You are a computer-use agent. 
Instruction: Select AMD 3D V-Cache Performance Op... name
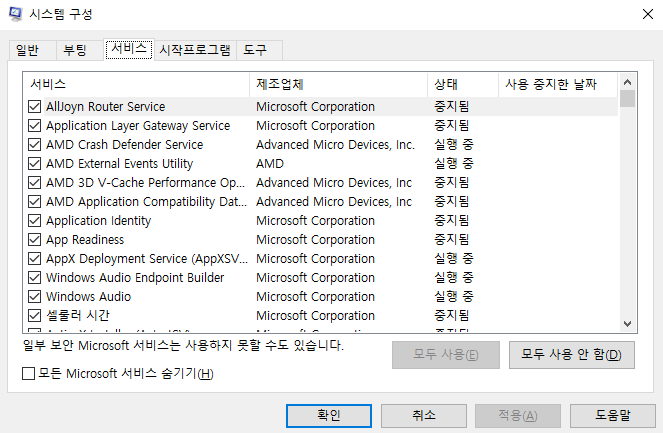[x=145, y=183]
